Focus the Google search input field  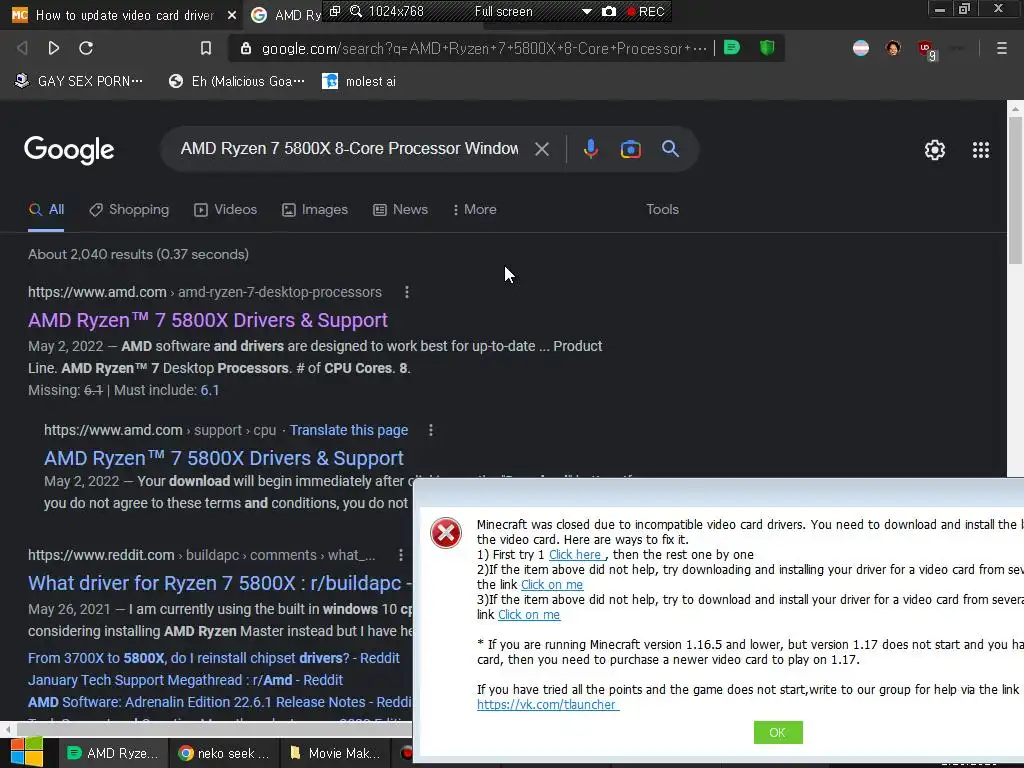349,148
